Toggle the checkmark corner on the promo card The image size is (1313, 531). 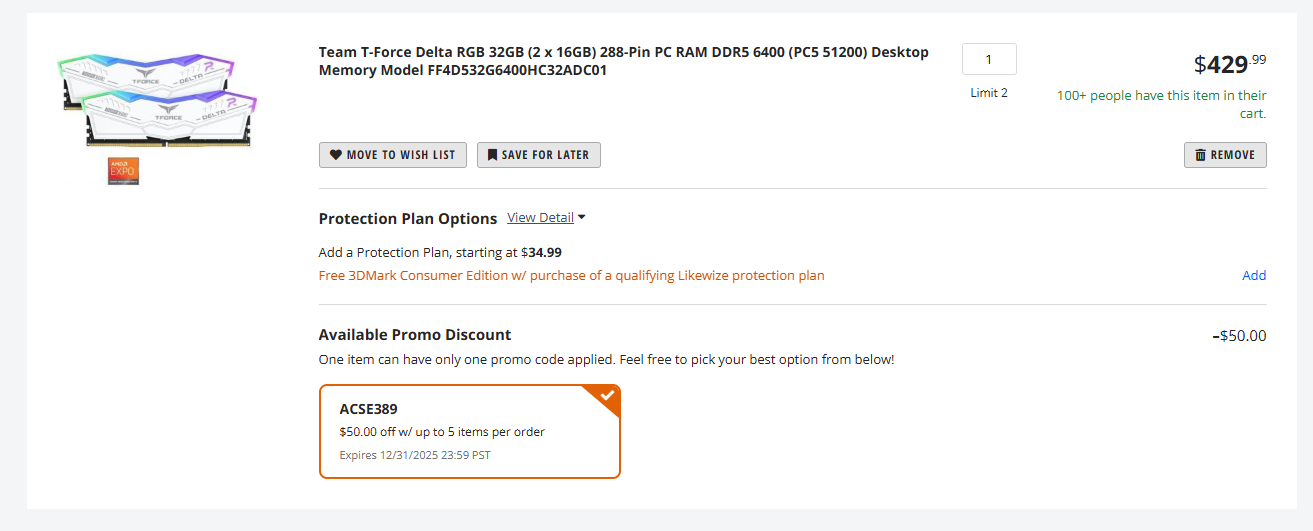click(606, 396)
